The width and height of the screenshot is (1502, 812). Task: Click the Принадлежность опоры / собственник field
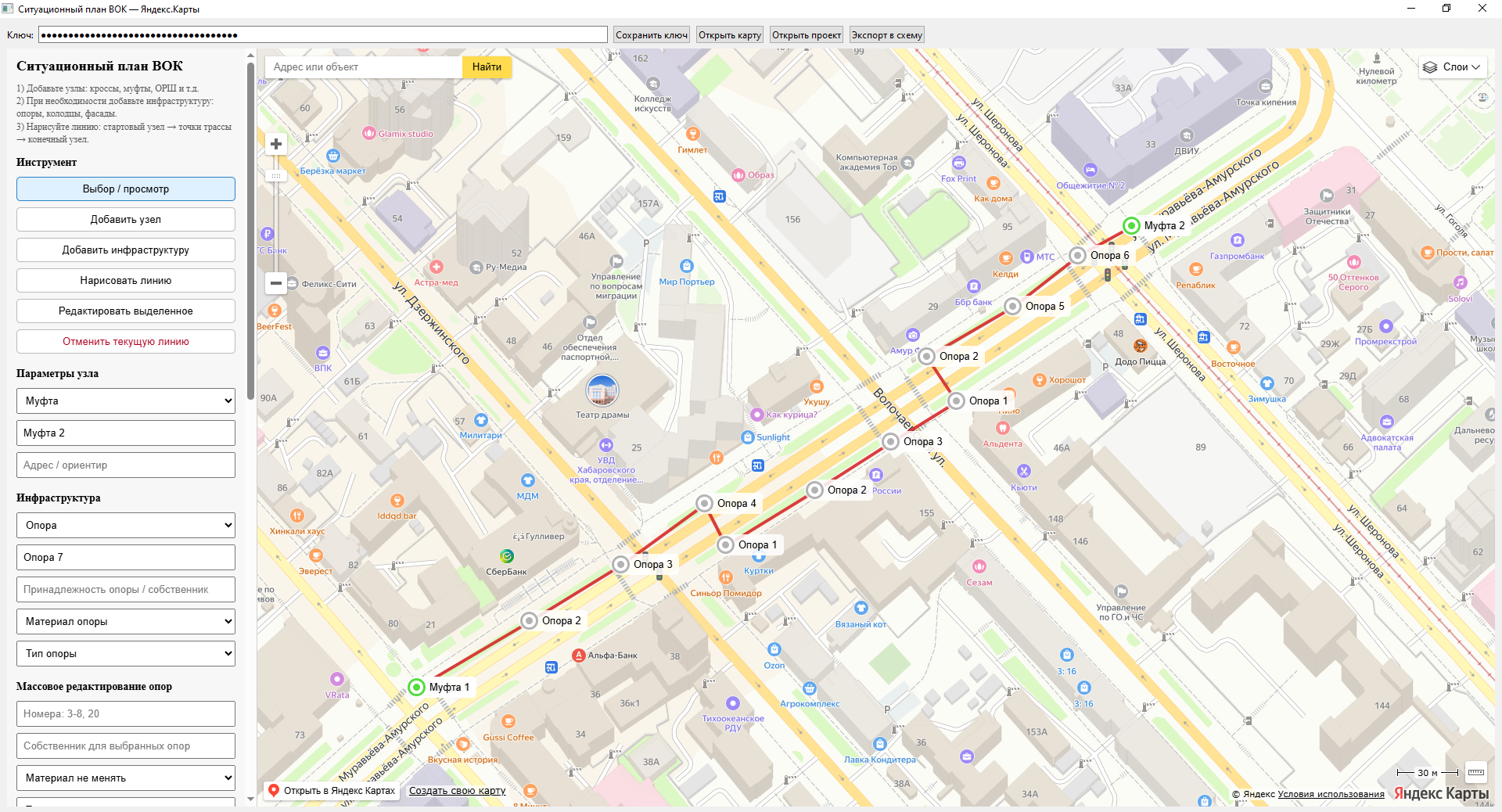pyautogui.click(x=125, y=590)
